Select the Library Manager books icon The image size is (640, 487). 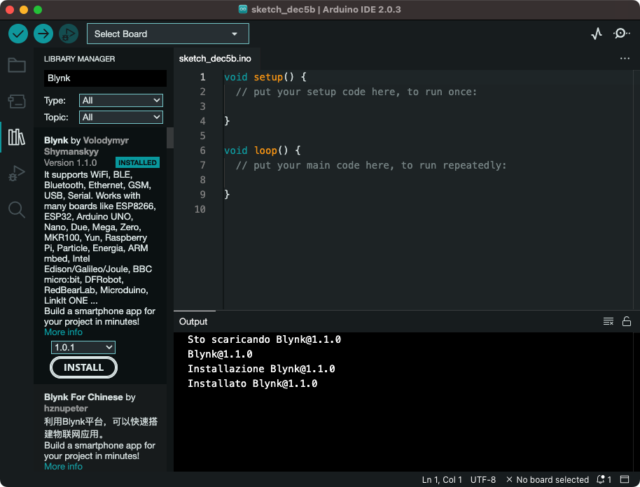[x=16, y=137]
